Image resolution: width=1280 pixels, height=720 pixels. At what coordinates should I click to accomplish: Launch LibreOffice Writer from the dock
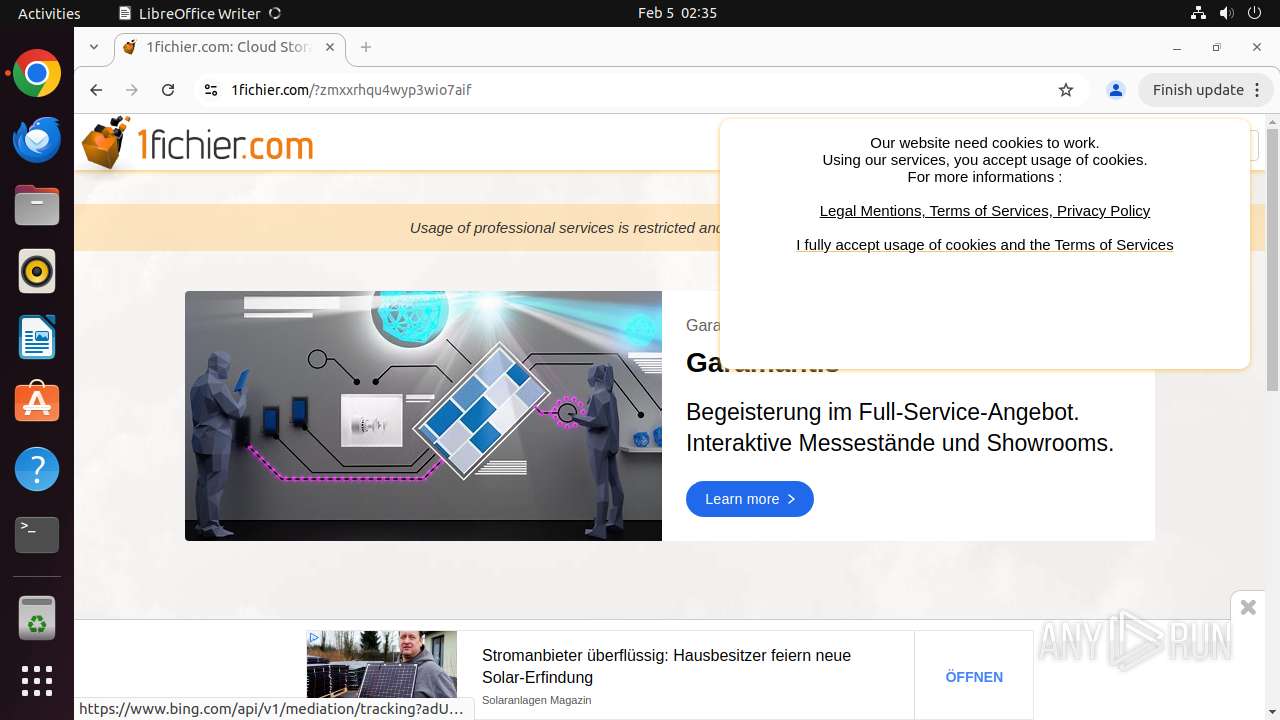(x=37, y=338)
